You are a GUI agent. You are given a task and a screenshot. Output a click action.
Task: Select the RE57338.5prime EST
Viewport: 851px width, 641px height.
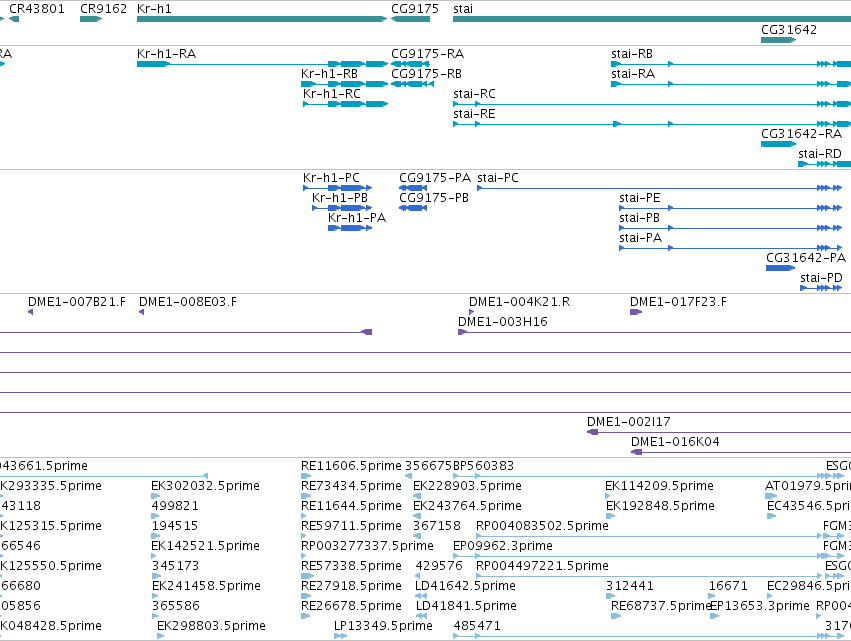tap(307, 576)
